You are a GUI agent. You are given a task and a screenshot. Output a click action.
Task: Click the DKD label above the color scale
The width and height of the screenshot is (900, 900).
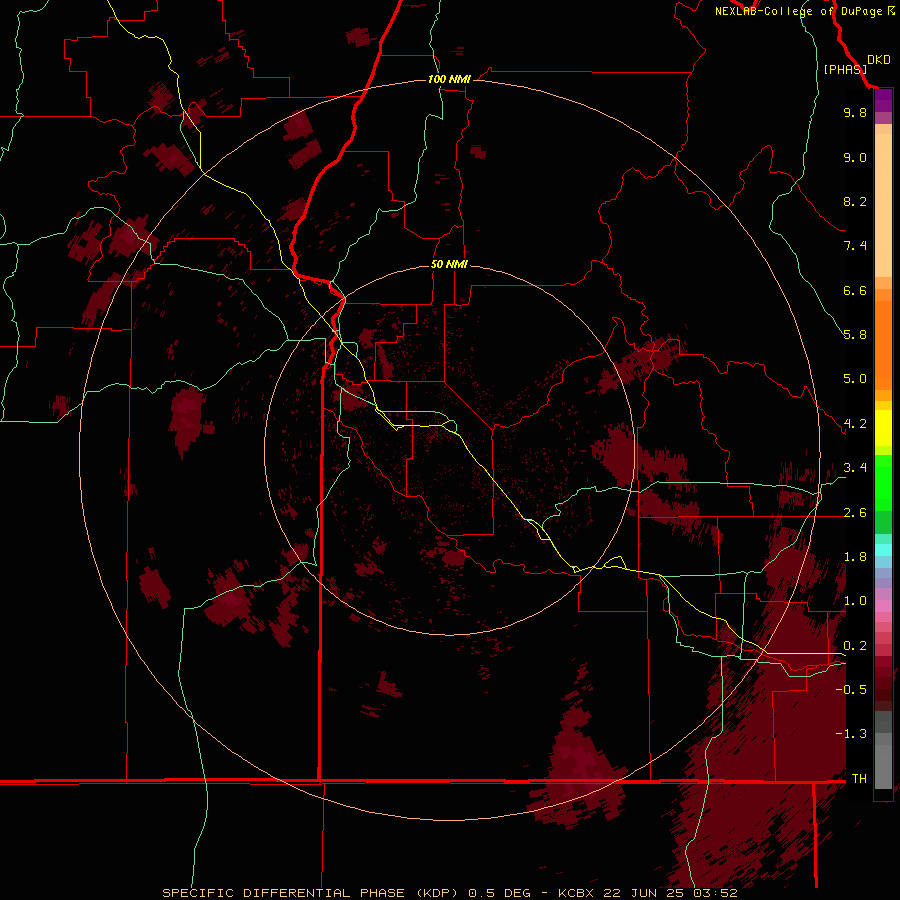879,60
